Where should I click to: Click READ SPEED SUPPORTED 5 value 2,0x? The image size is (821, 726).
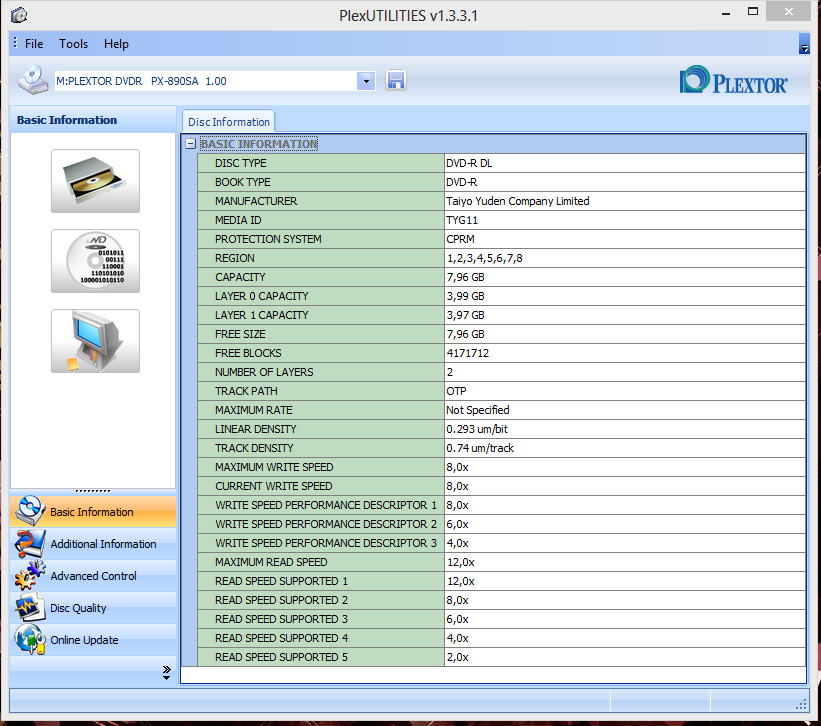[457, 657]
